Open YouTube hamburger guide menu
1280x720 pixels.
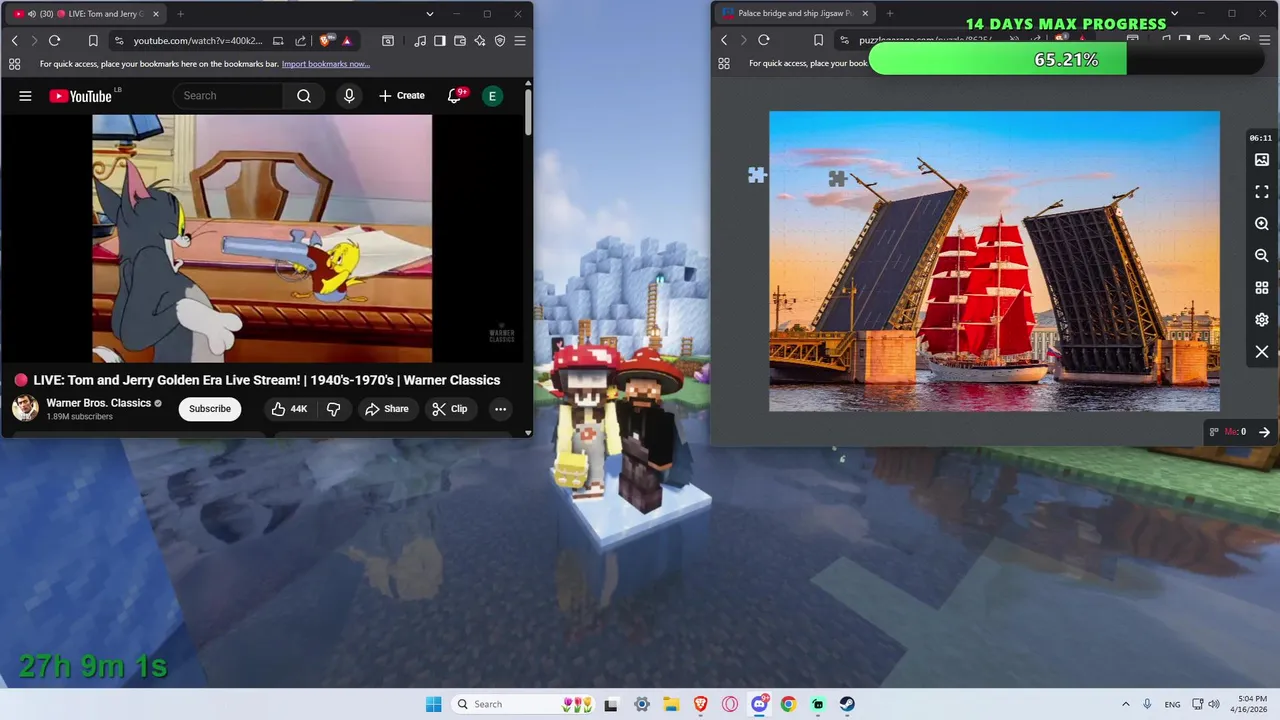[25, 96]
